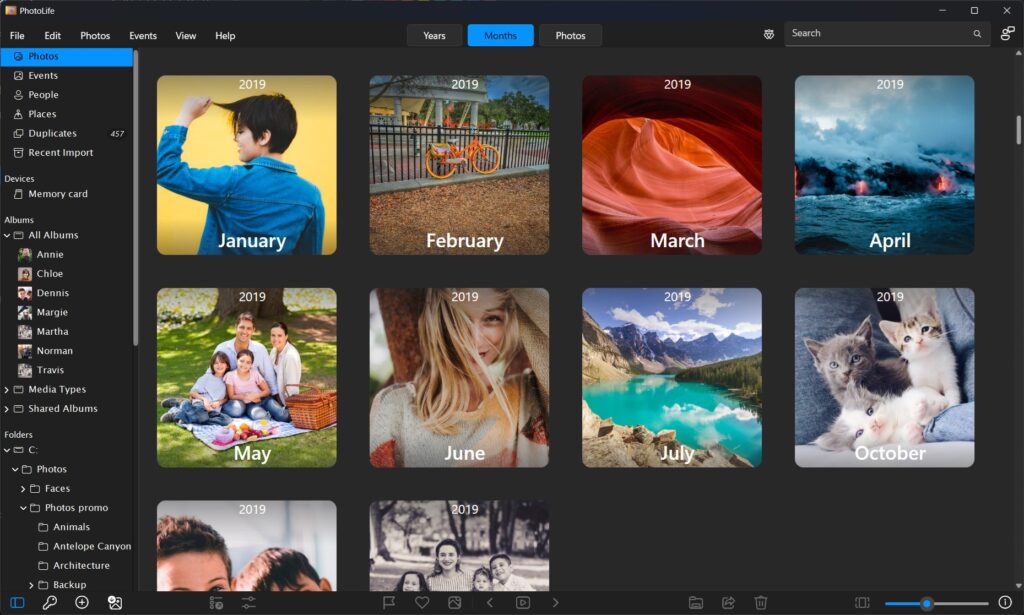Go to previous item arrow
The image size is (1024, 615).
[x=490, y=603]
